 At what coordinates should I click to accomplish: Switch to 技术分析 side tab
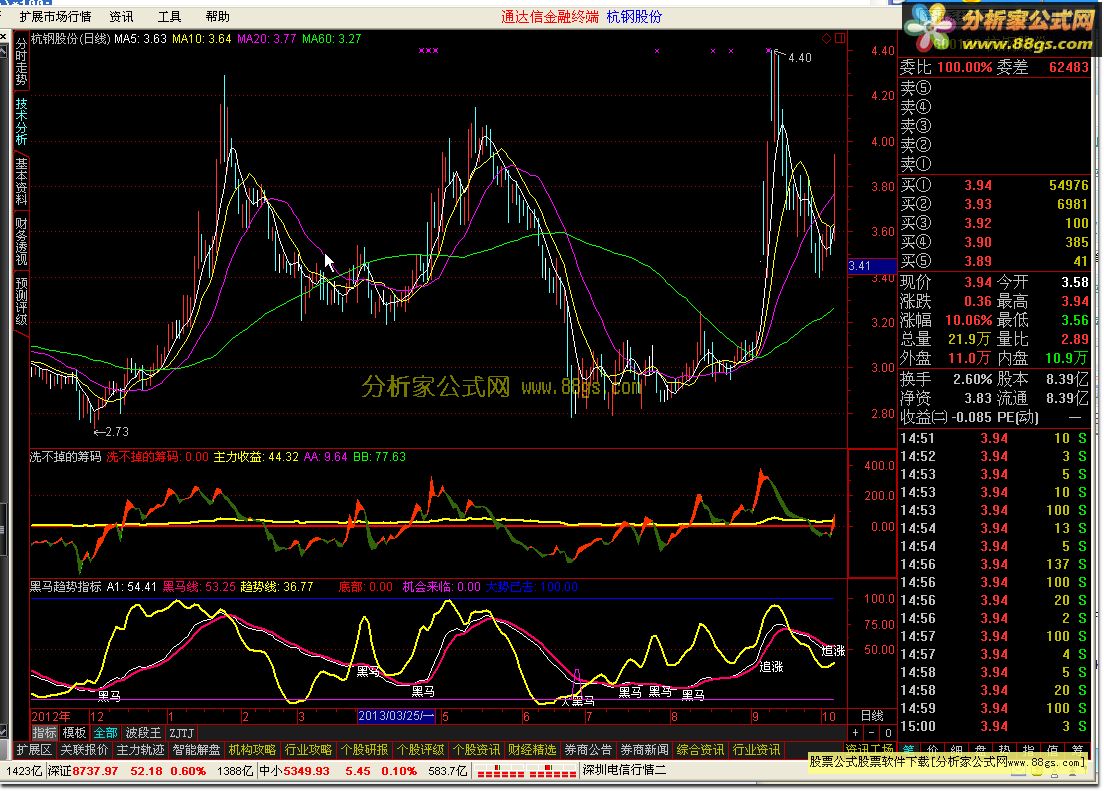point(21,122)
